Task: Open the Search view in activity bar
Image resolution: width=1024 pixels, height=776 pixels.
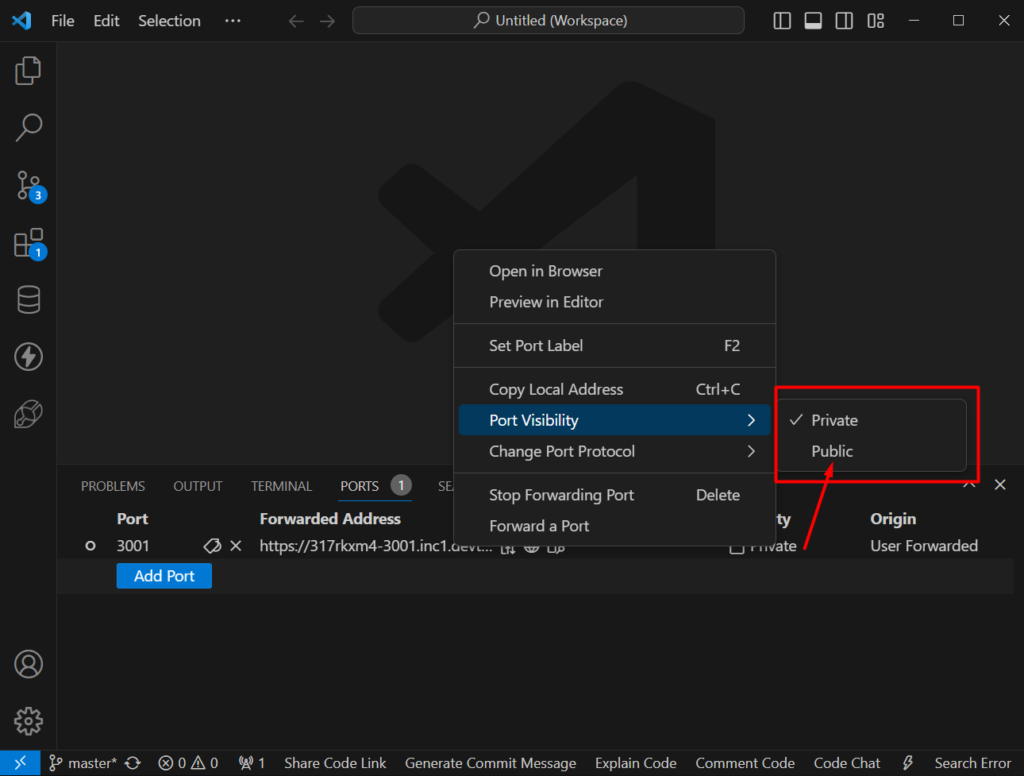Action: (x=28, y=128)
